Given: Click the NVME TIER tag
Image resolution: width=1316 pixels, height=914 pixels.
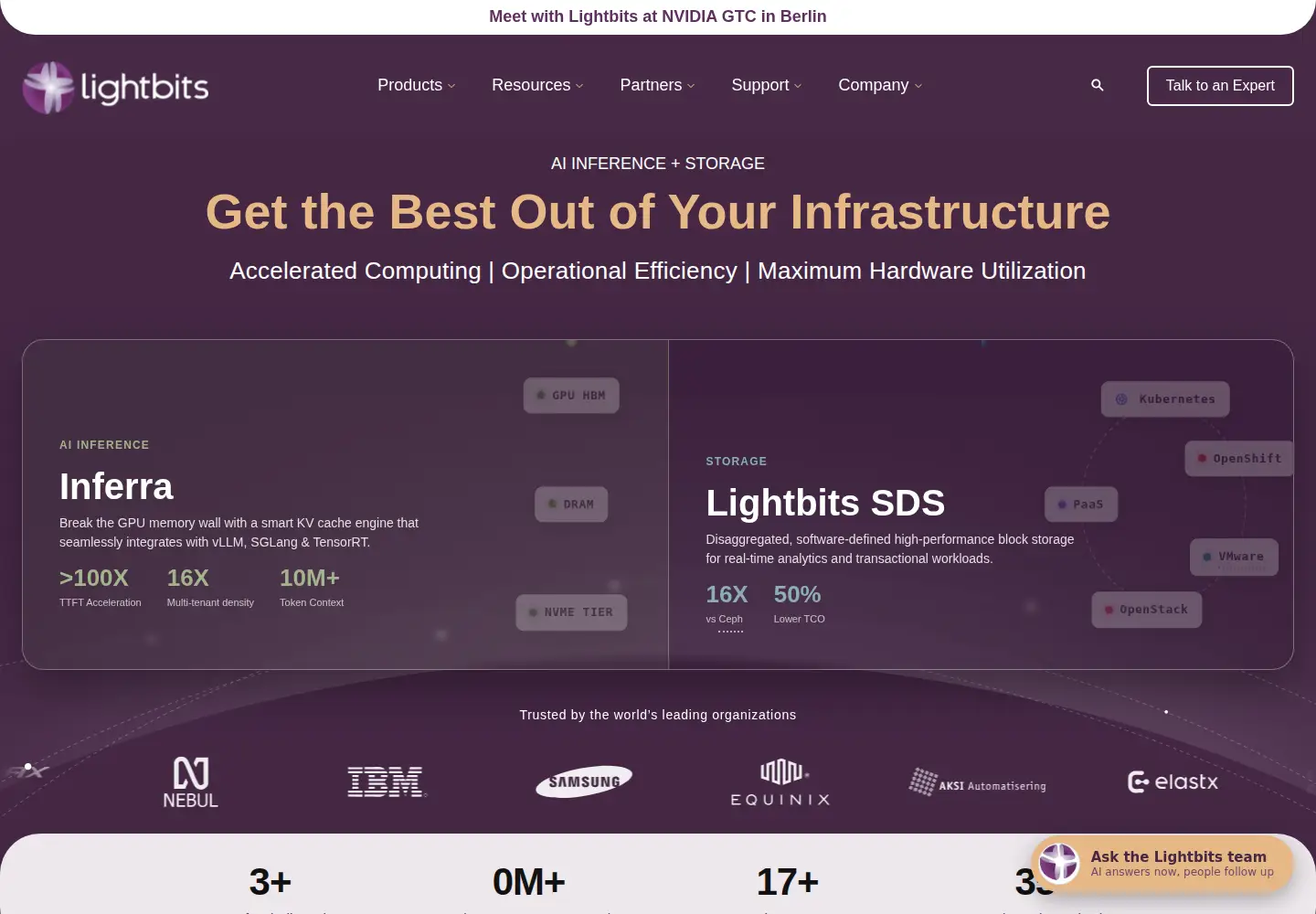Looking at the screenshot, I should pos(571,612).
